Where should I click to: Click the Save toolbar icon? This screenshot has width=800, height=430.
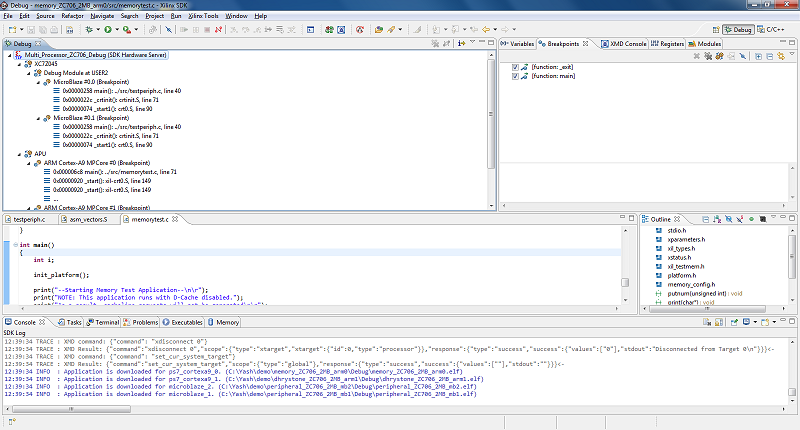31,30
